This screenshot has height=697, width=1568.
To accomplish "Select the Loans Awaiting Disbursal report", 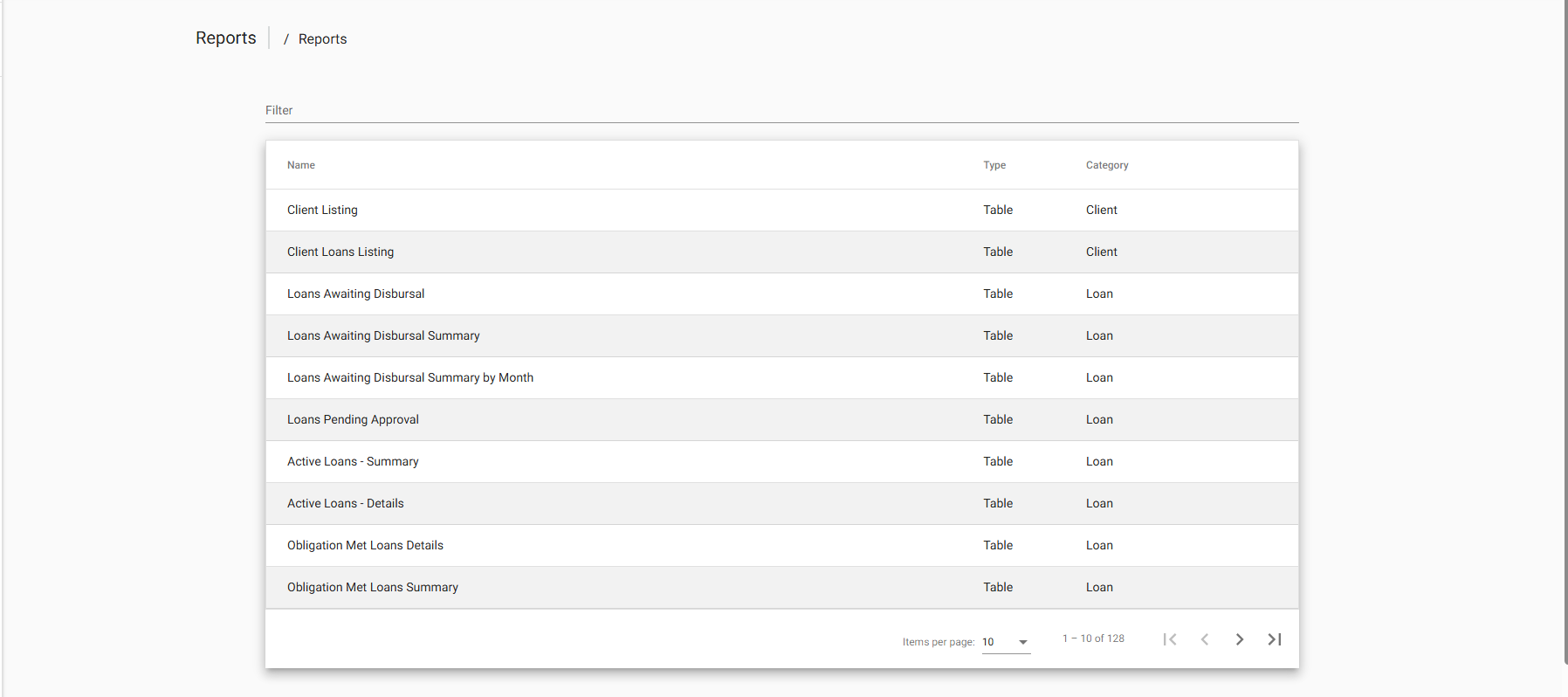I will click(x=355, y=293).
